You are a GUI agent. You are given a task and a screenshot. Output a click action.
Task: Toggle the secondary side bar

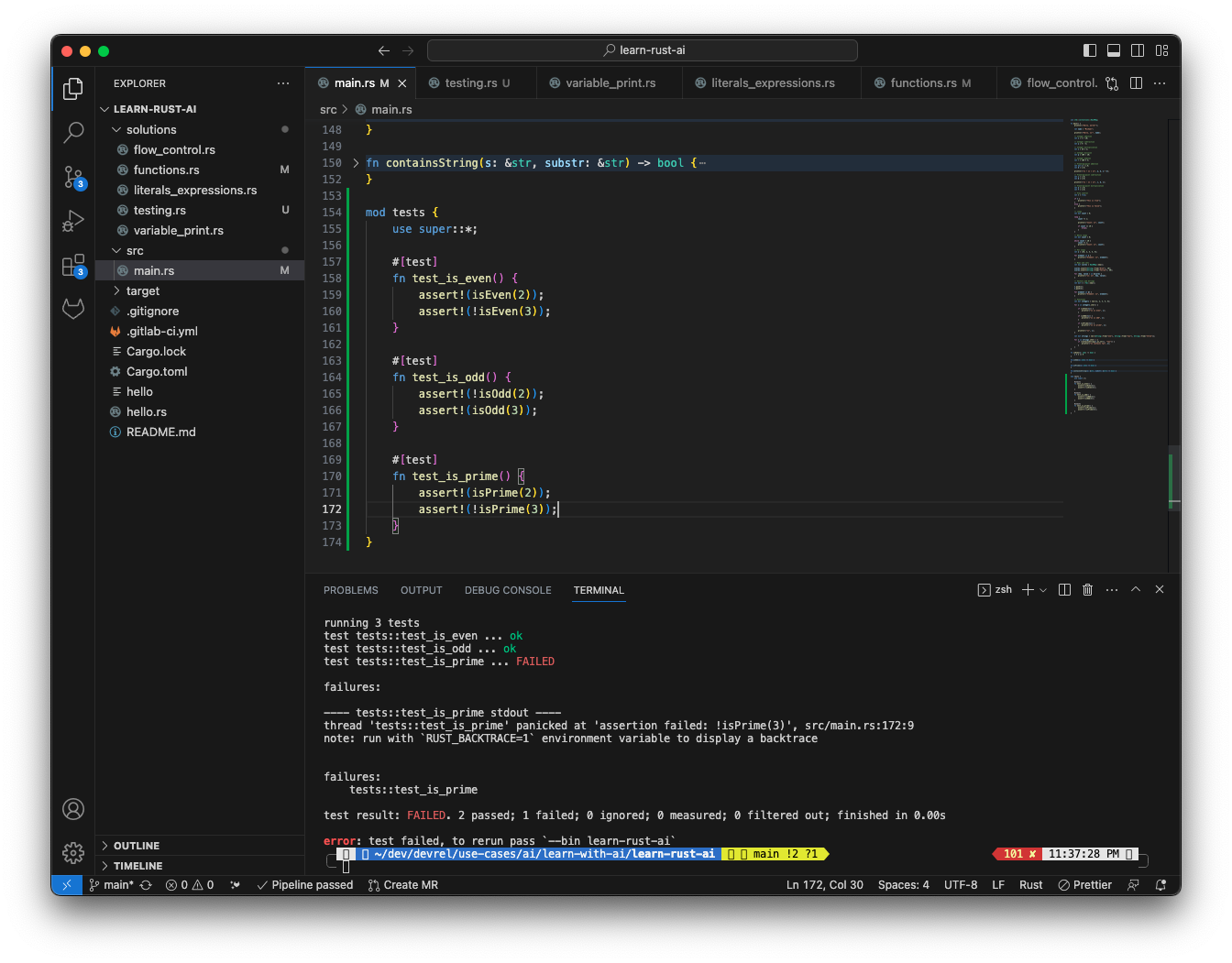click(1137, 50)
